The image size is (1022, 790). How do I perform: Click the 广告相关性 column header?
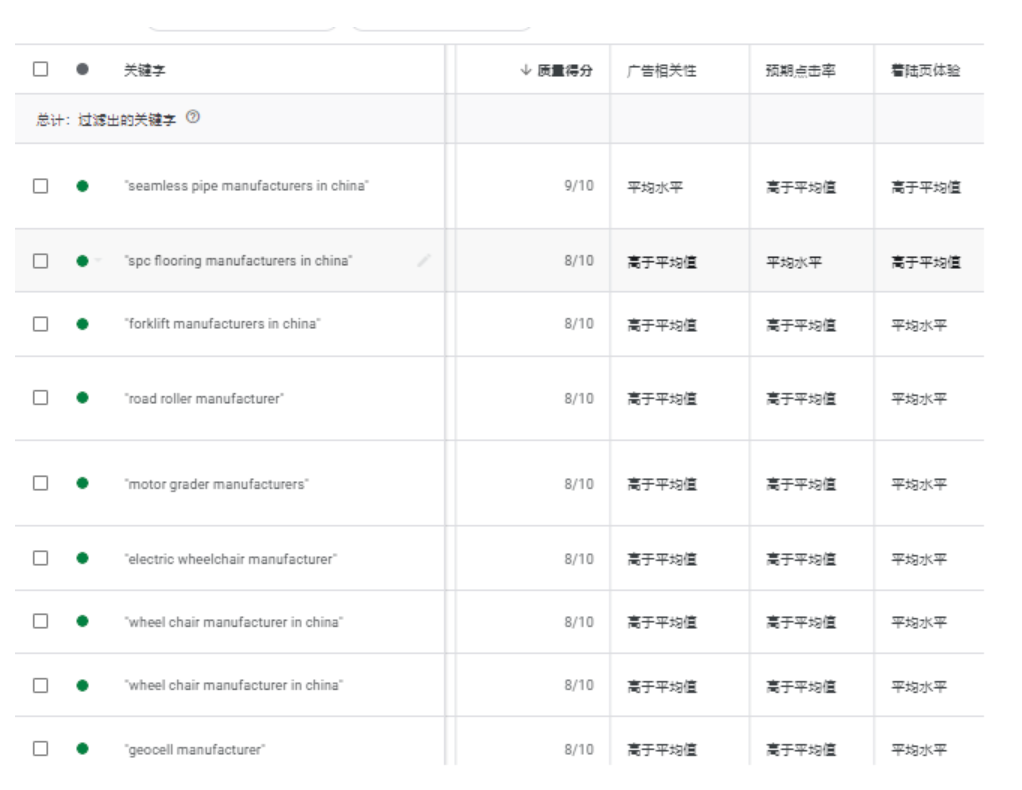661,71
